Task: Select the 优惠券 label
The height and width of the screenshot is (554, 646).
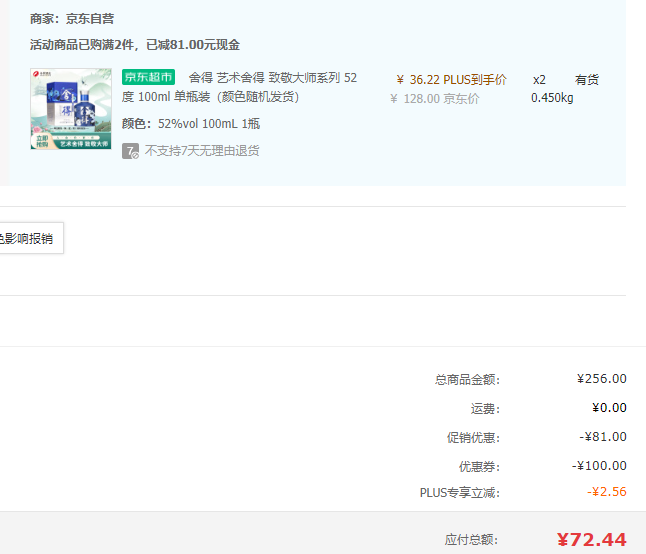Action: click(479, 467)
